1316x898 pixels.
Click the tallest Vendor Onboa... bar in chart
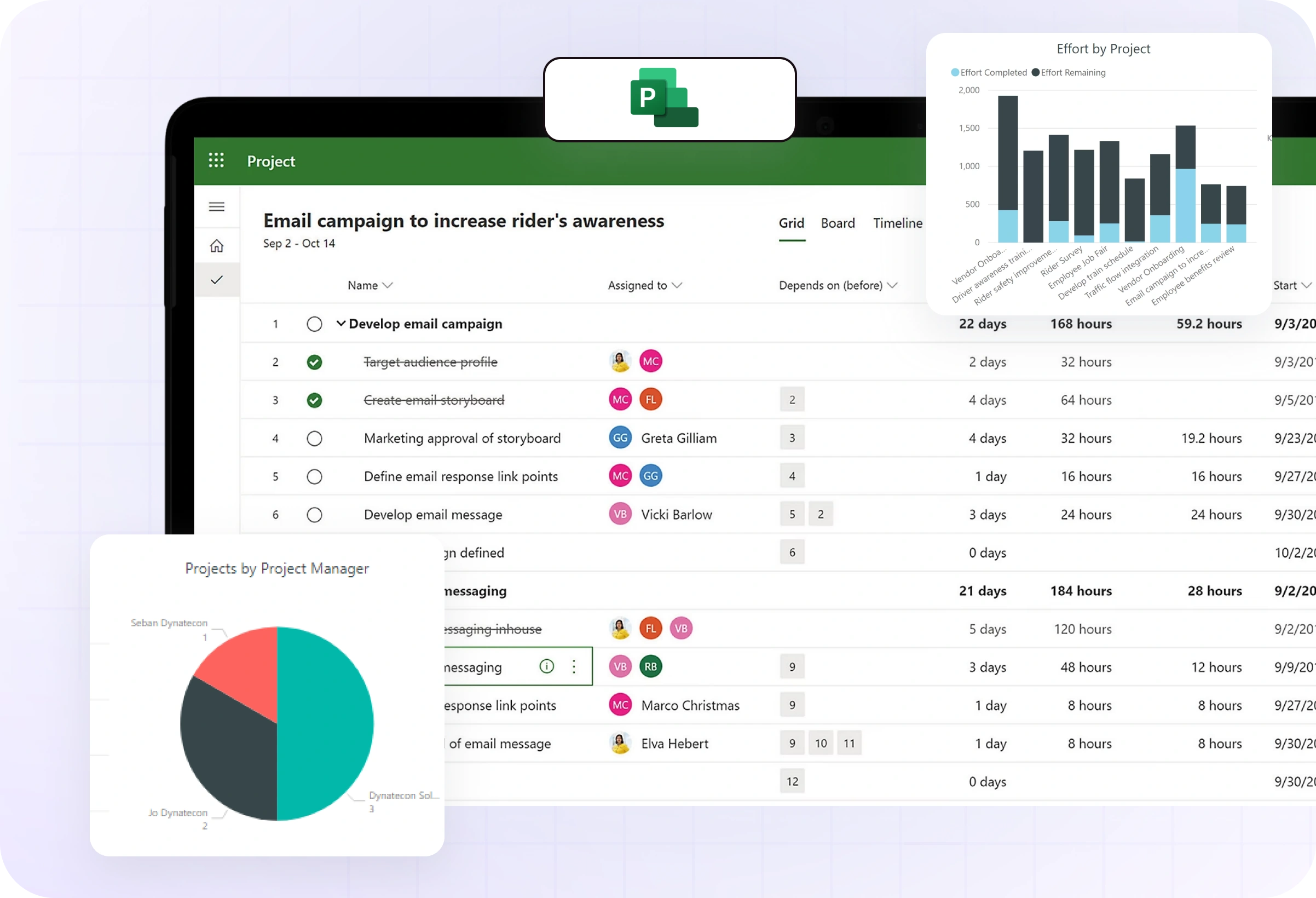[1008, 169]
